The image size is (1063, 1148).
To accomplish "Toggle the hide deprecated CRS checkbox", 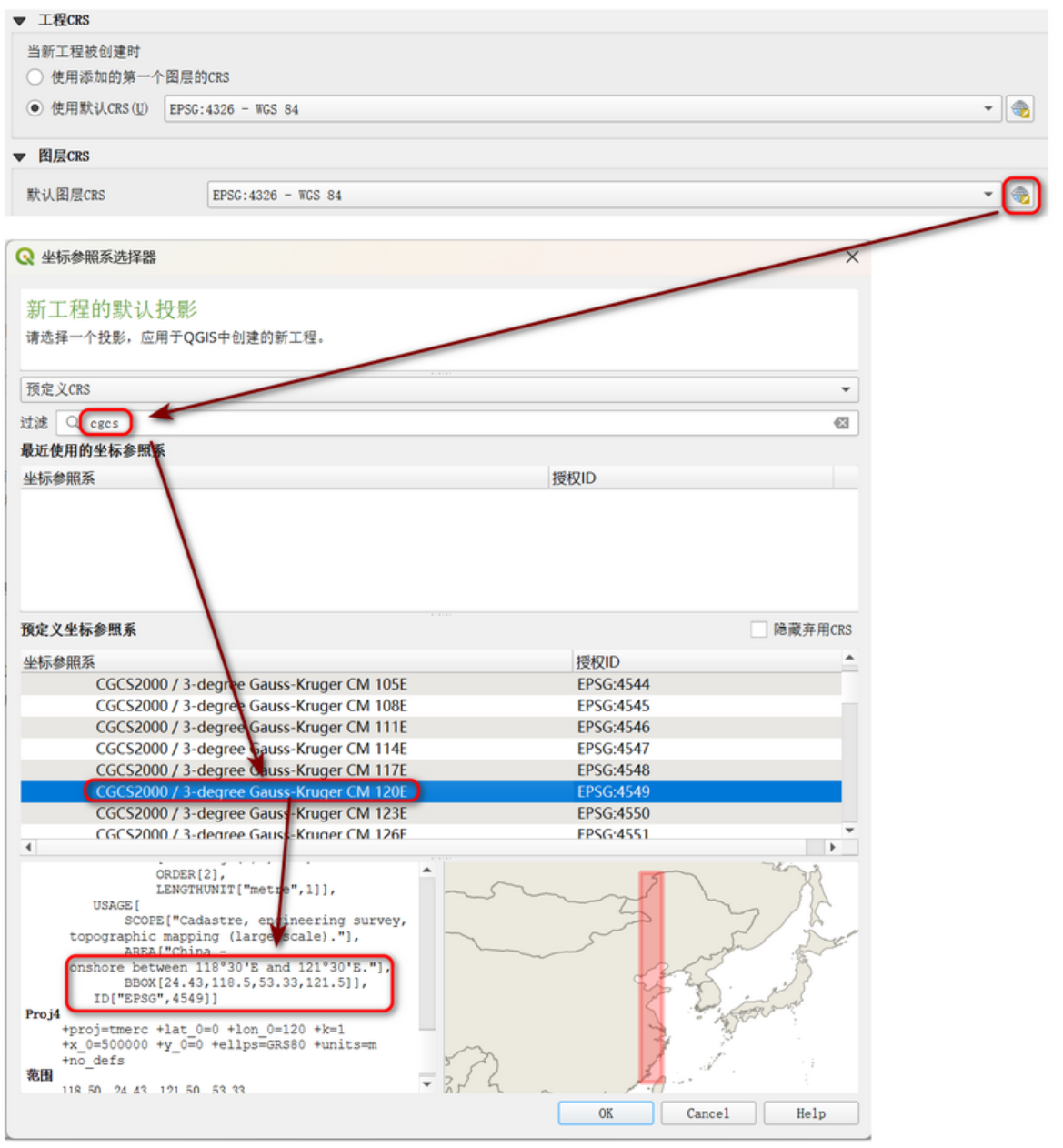I will point(758,629).
